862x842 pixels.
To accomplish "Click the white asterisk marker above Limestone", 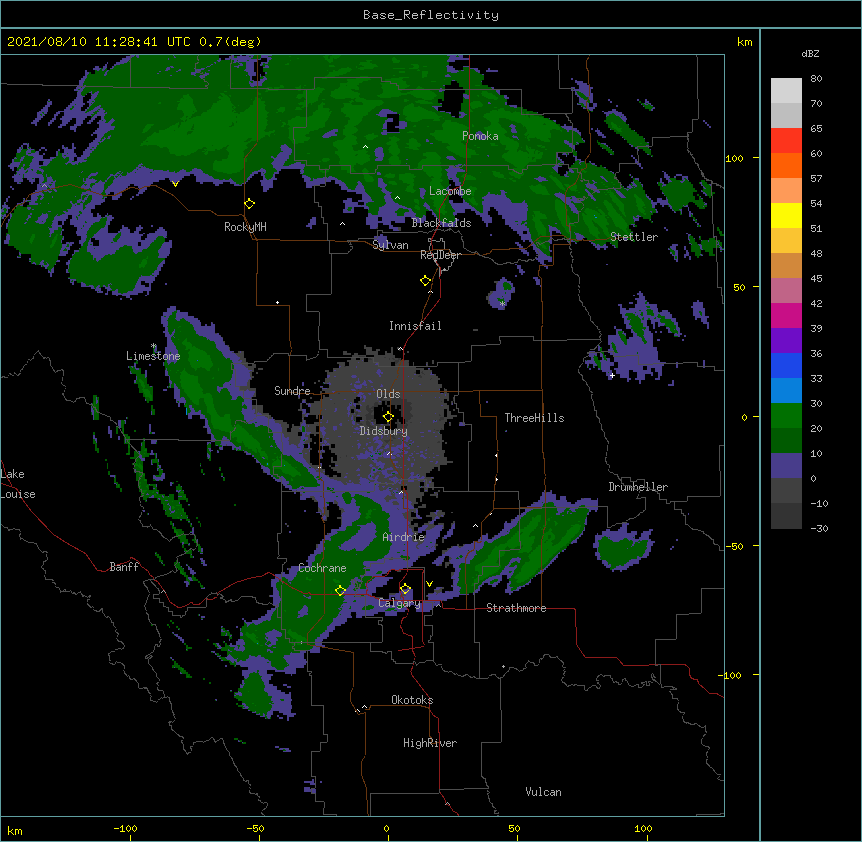I will pyautogui.click(x=154, y=346).
